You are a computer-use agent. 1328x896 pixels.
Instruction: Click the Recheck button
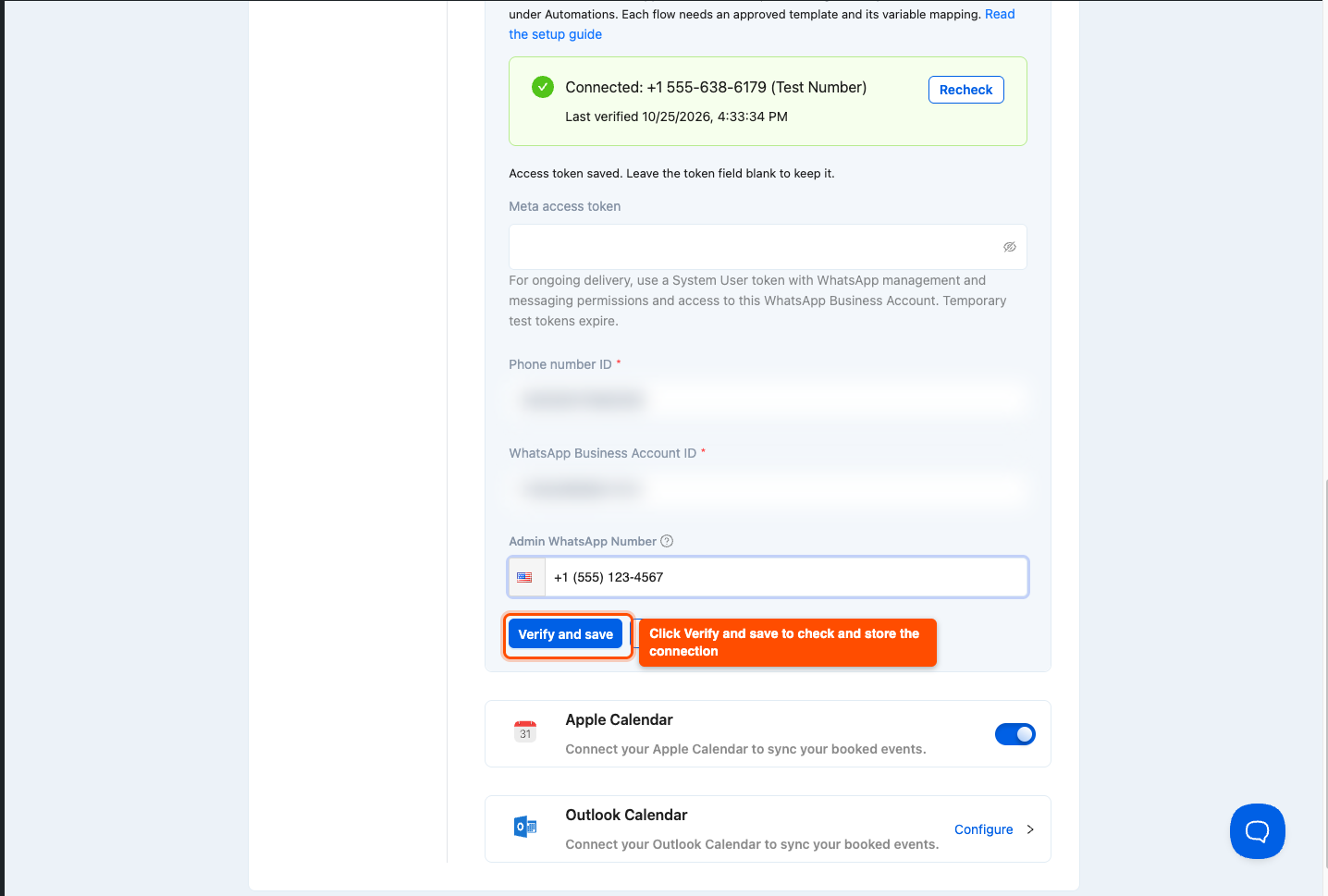point(965,90)
